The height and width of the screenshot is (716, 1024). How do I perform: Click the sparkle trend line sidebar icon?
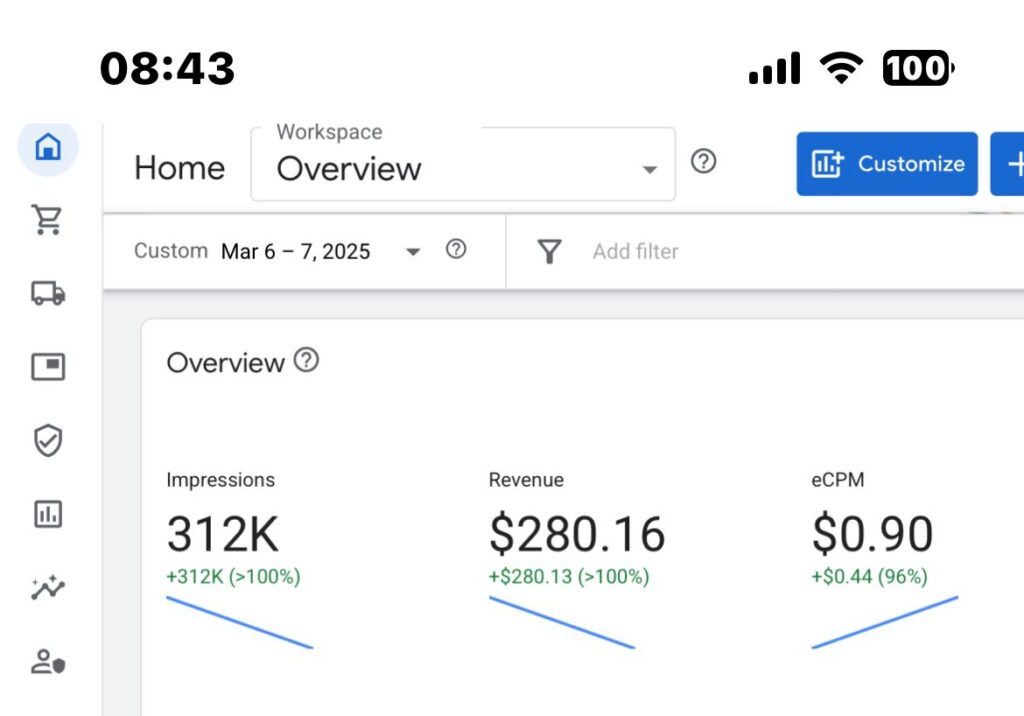click(48, 588)
